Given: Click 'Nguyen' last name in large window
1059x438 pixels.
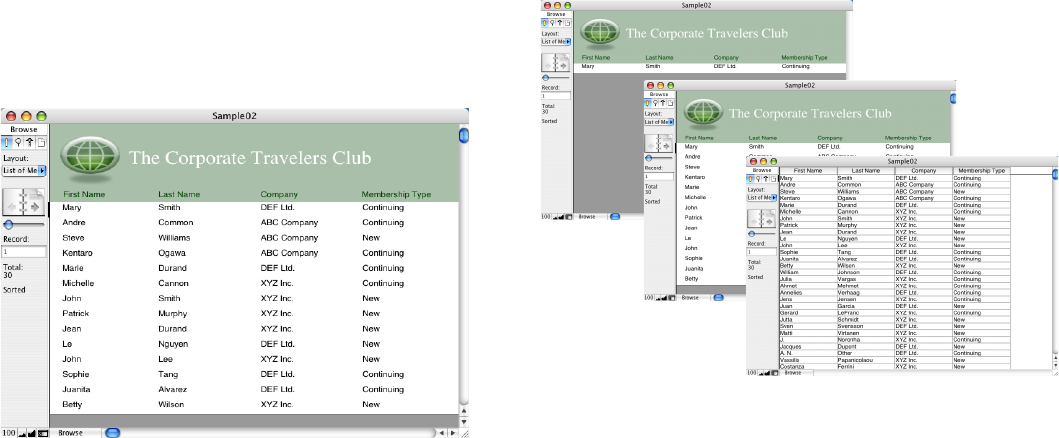Looking at the screenshot, I should (173, 344).
